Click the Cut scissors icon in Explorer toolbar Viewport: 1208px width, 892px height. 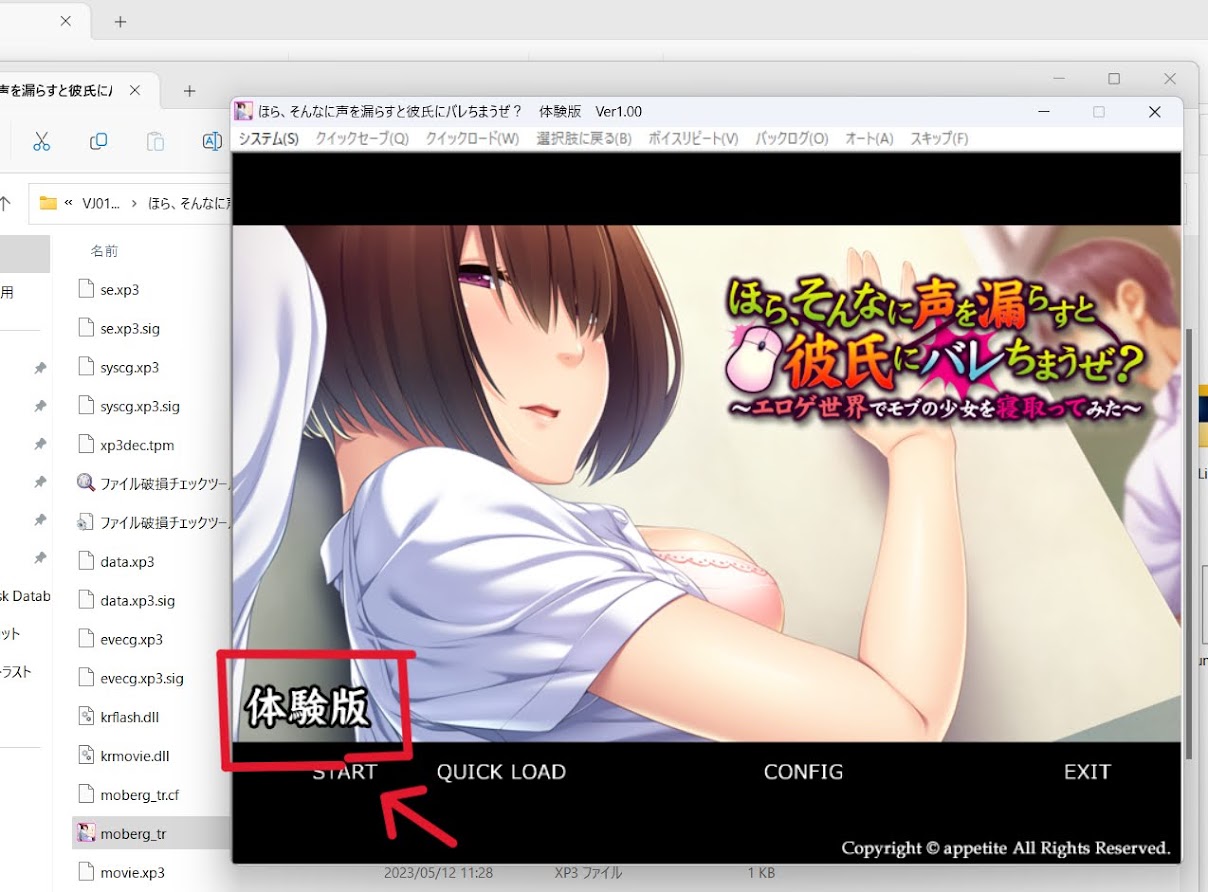(x=41, y=141)
